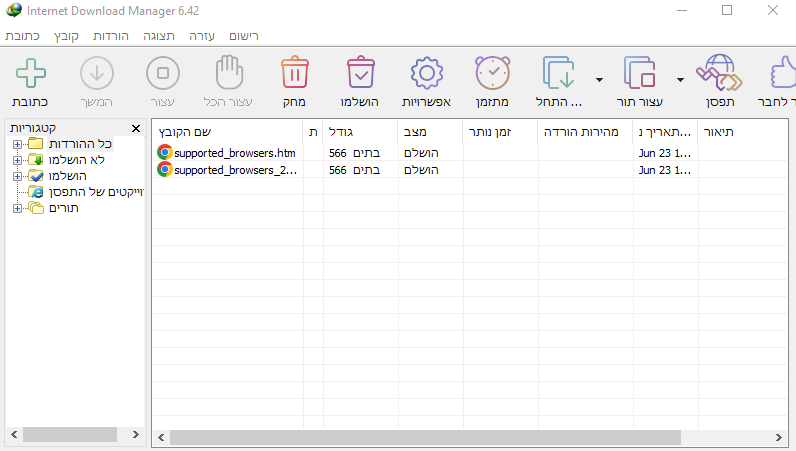Open the Scheduler clock icon

click(492, 73)
